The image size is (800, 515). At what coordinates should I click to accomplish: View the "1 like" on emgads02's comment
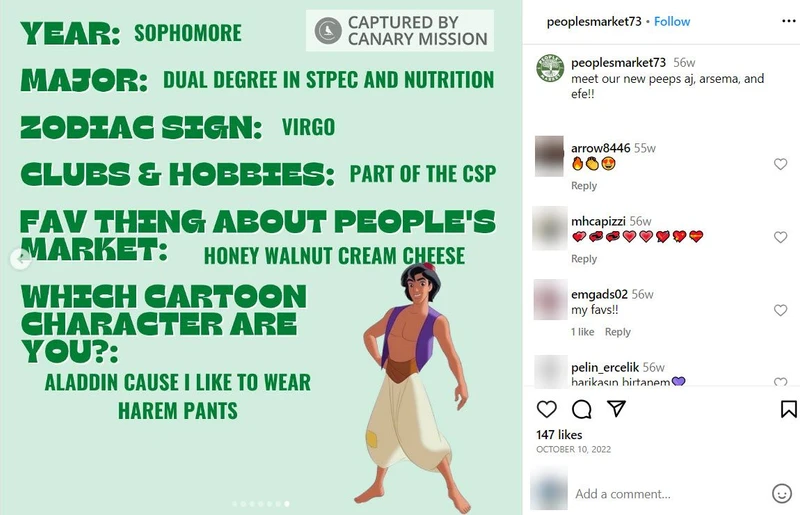click(582, 332)
